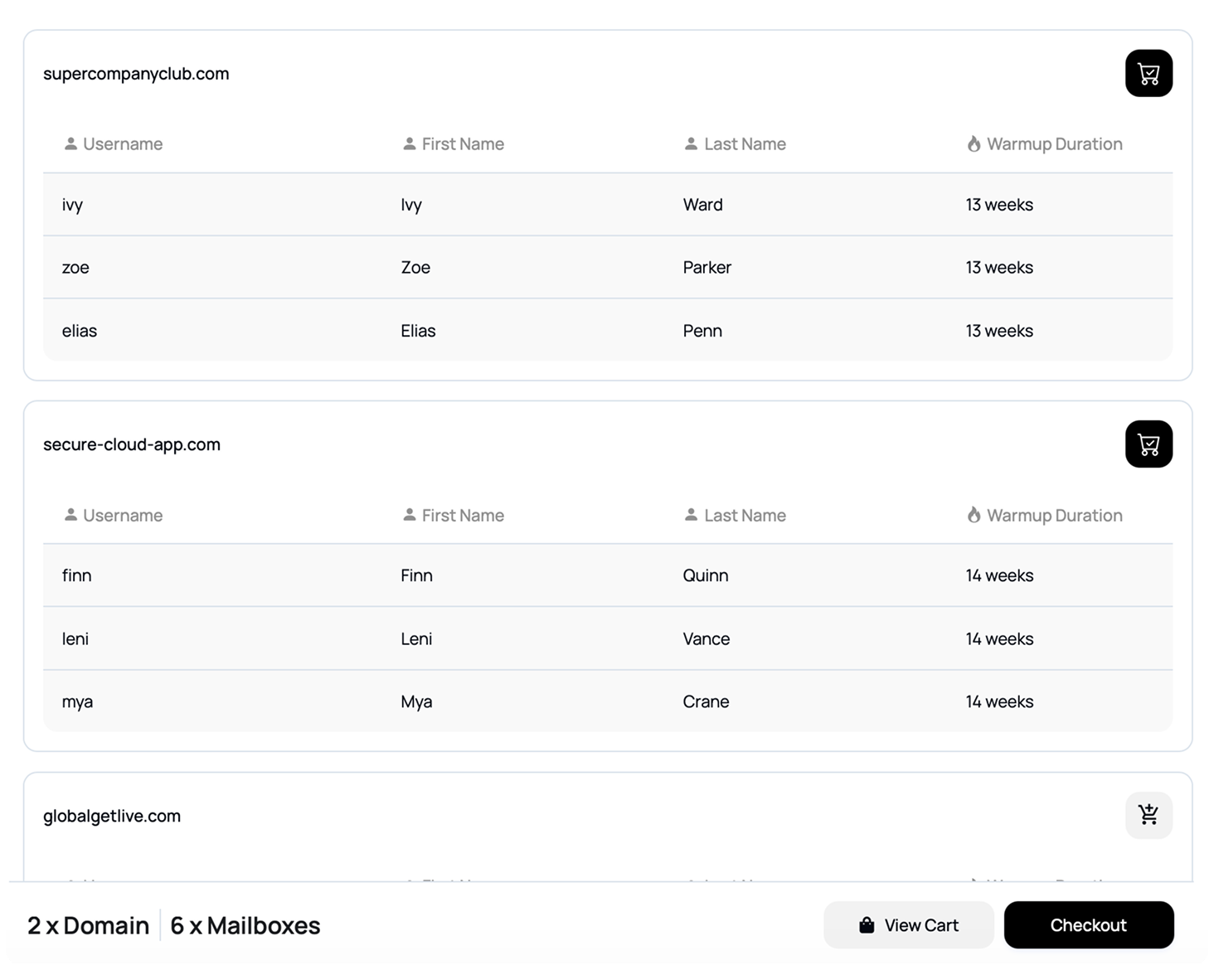Click the Last Name person icon for secure-cloud-app.com
1214x980 pixels.
pyautogui.click(x=690, y=514)
